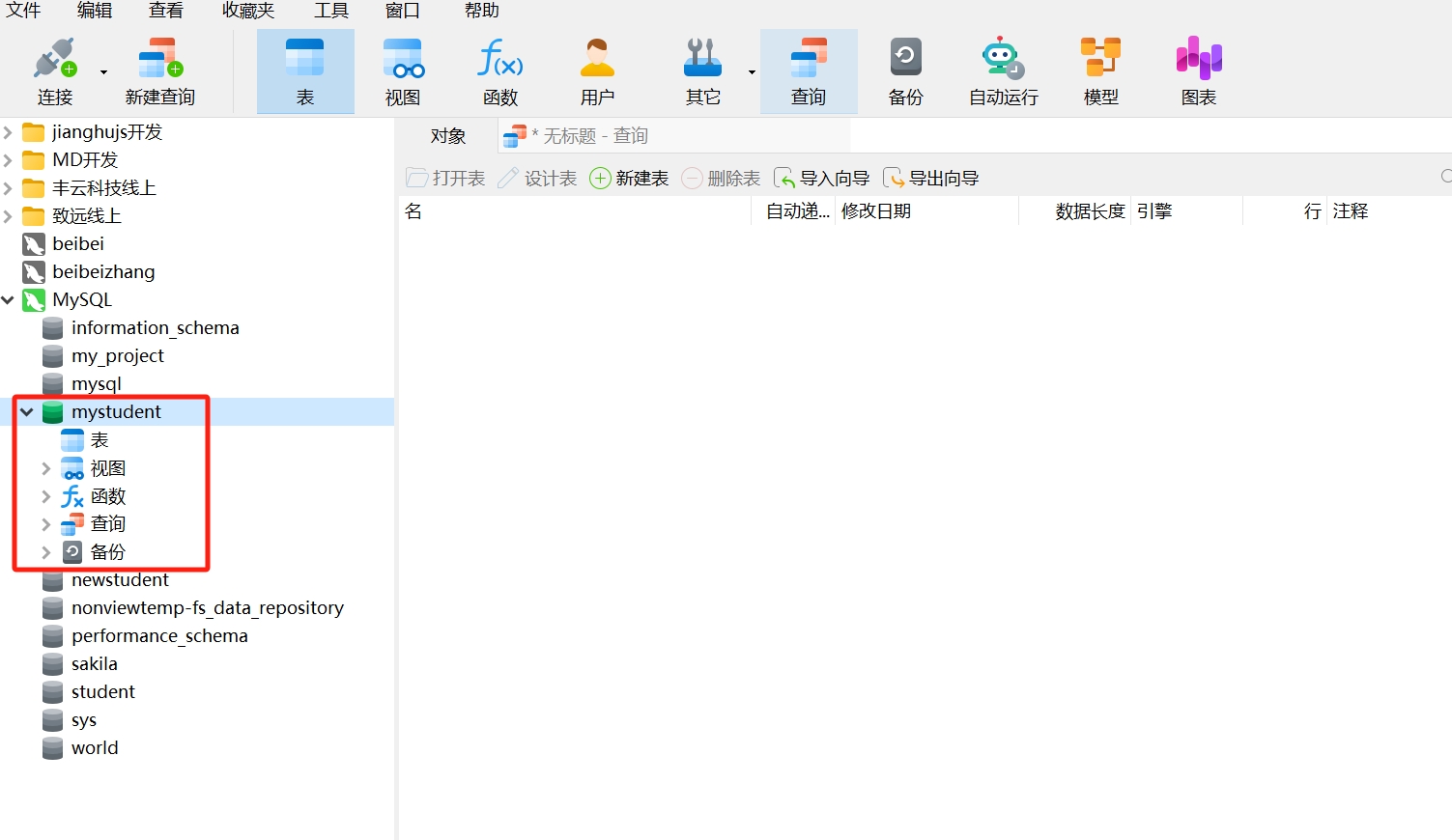Expand the 函数 node under mystudent
Screen dimensions: 1452x840
(45, 497)
